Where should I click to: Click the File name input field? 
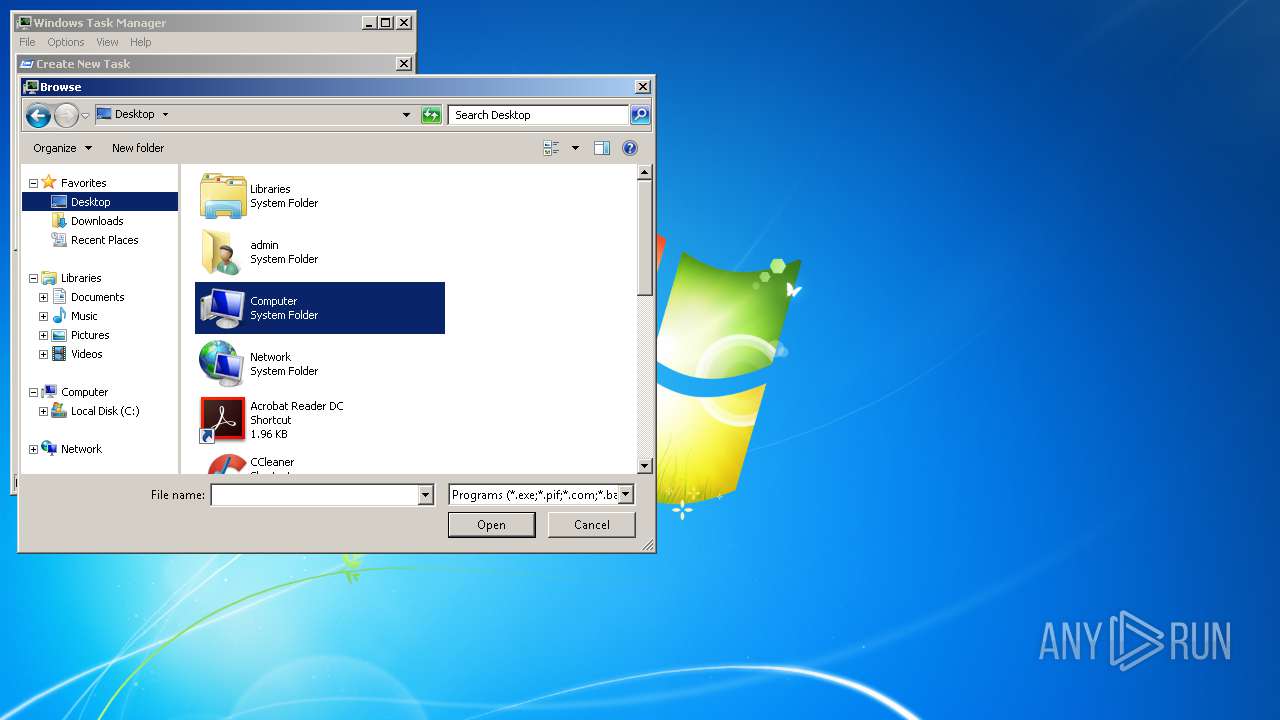click(314, 495)
